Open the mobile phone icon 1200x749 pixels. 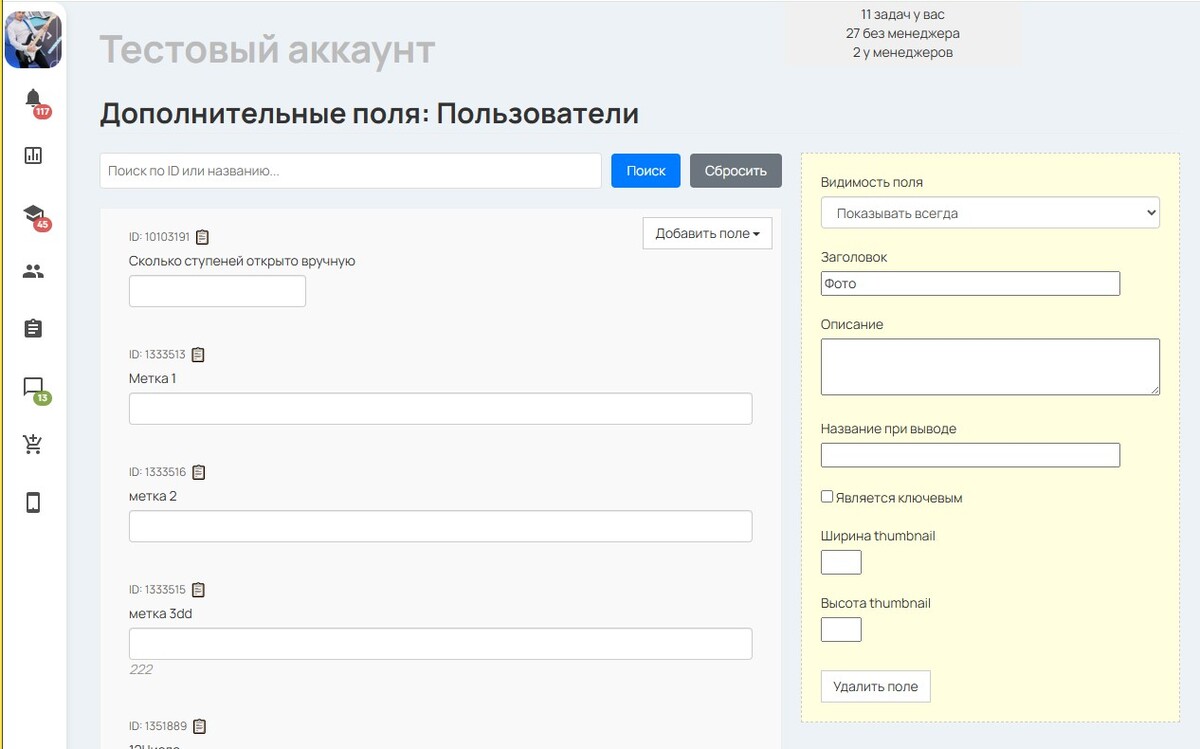point(33,502)
